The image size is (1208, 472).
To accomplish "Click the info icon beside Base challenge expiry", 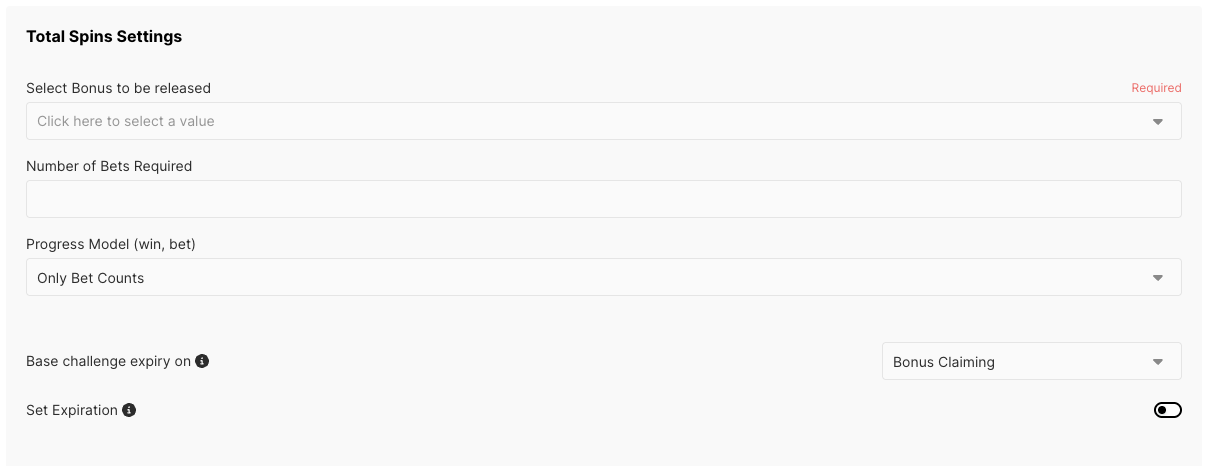I will pos(202,361).
